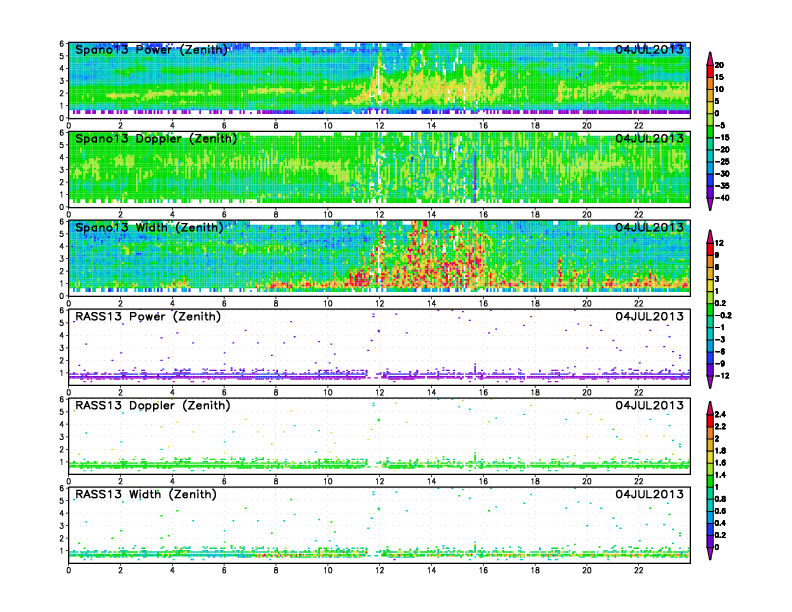This screenshot has height=612, width=792.
Task: Click hour 12 tick under Spano13 Power panel
Action: pyautogui.click(x=380, y=125)
